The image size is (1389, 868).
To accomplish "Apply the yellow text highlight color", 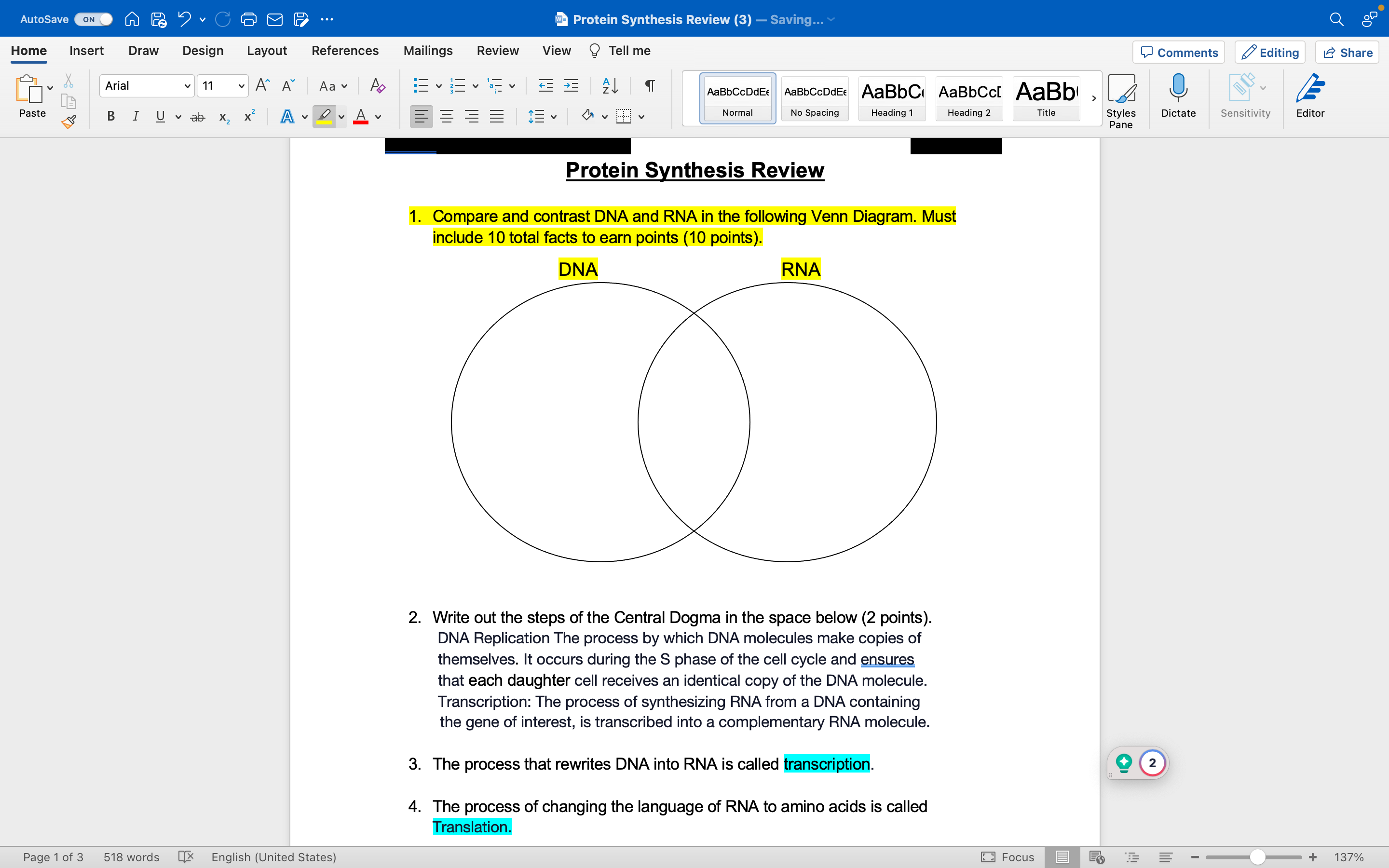I will [x=324, y=117].
